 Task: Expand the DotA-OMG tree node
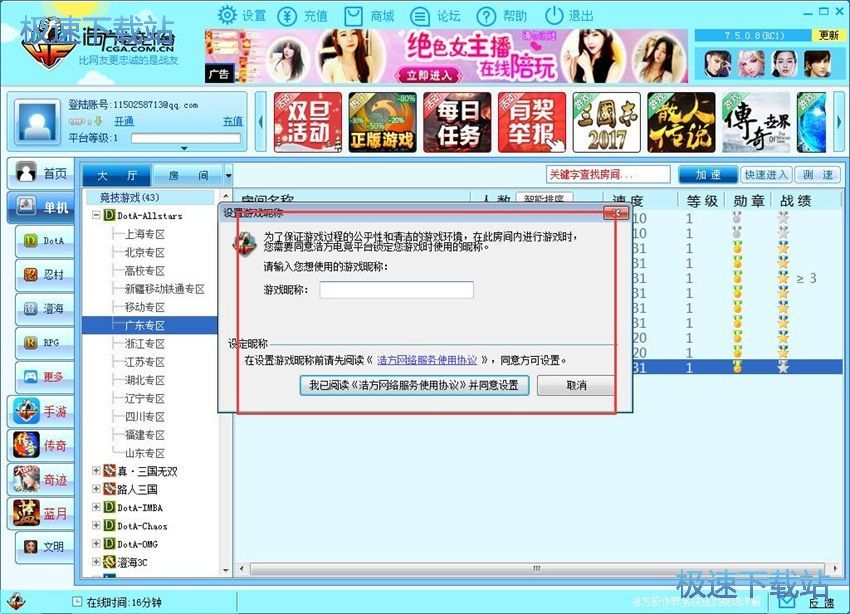[96, 544]
